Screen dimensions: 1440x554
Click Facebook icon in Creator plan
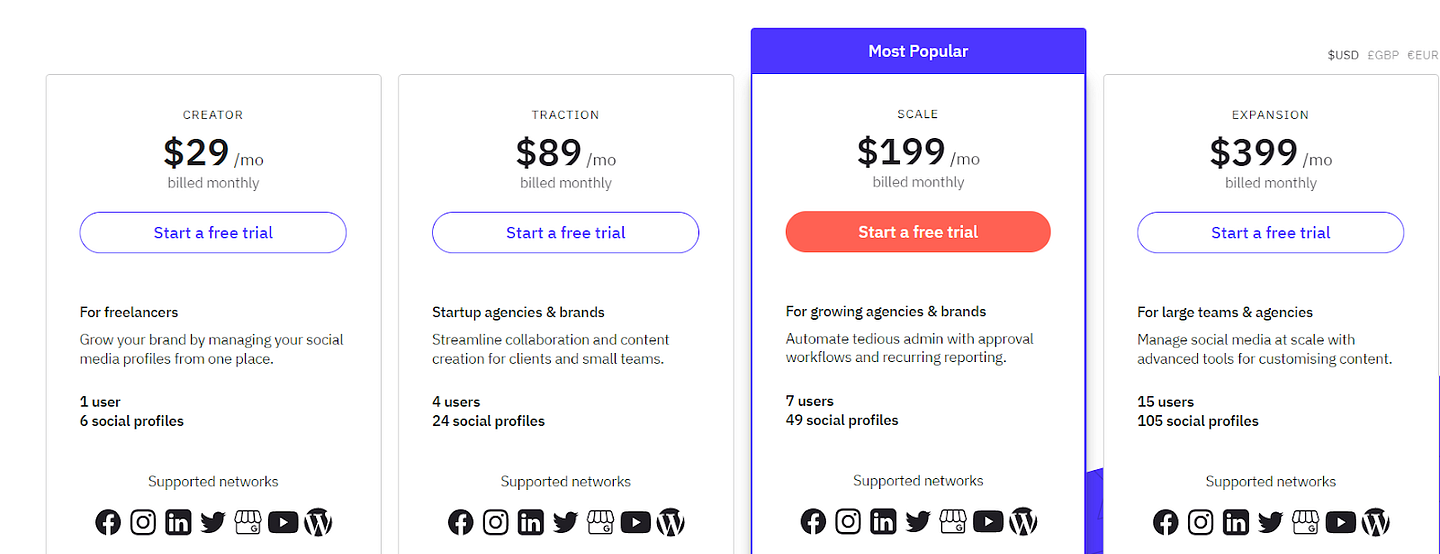pos(108,522)
